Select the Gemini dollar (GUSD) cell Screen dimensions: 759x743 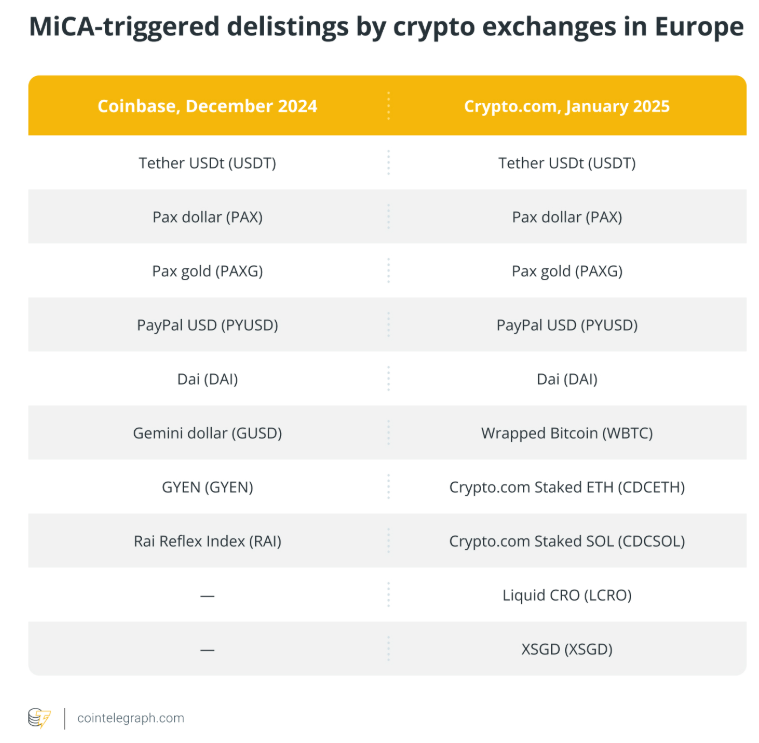[207, 433]
